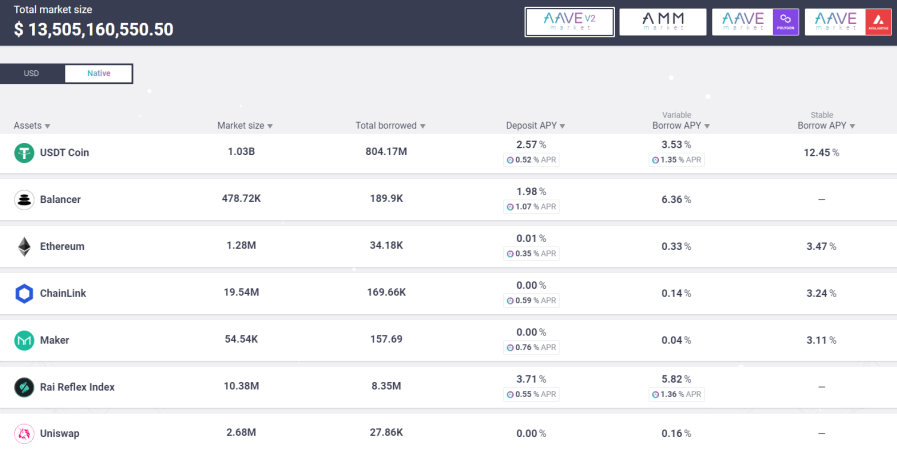This screenshot has height=453, width=897.
Task: Switch values display to USD
Action: tap(31, 73)
